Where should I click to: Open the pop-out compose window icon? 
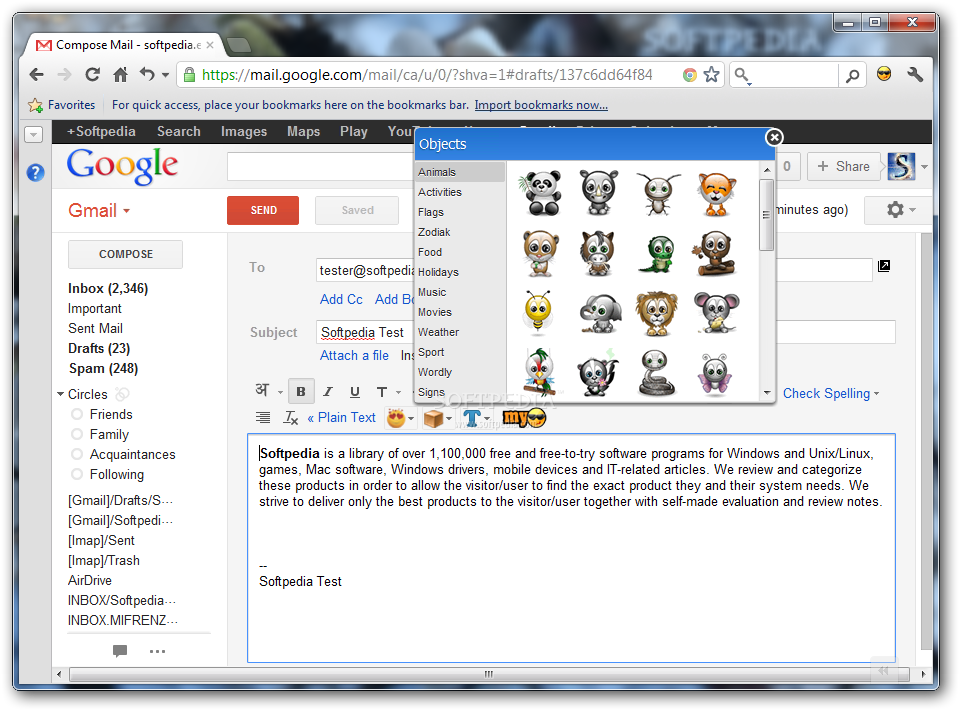point(883,266)
